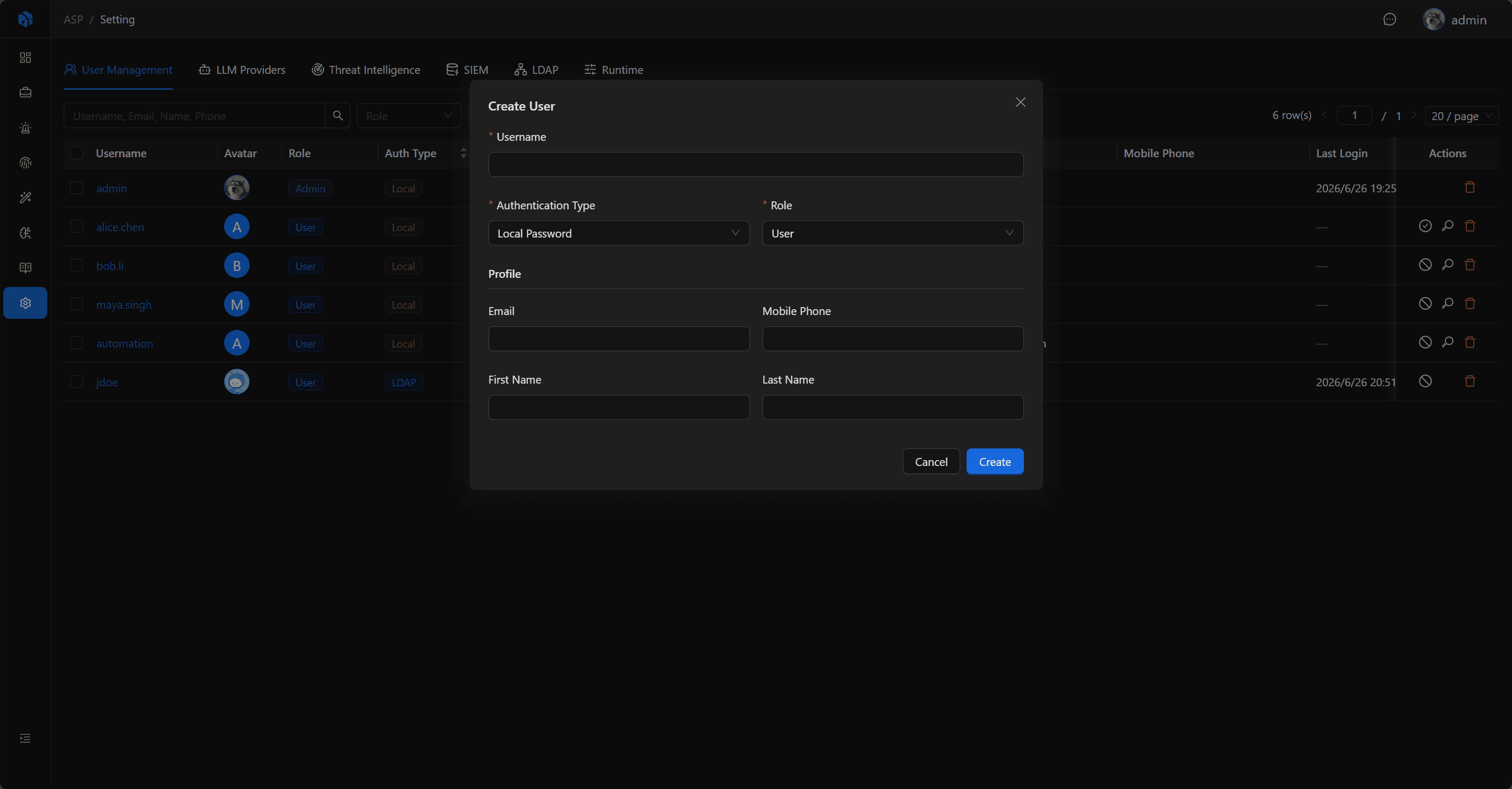Open the alice.chen username link
Screen dimensions: 1512x789
[121, 226]
